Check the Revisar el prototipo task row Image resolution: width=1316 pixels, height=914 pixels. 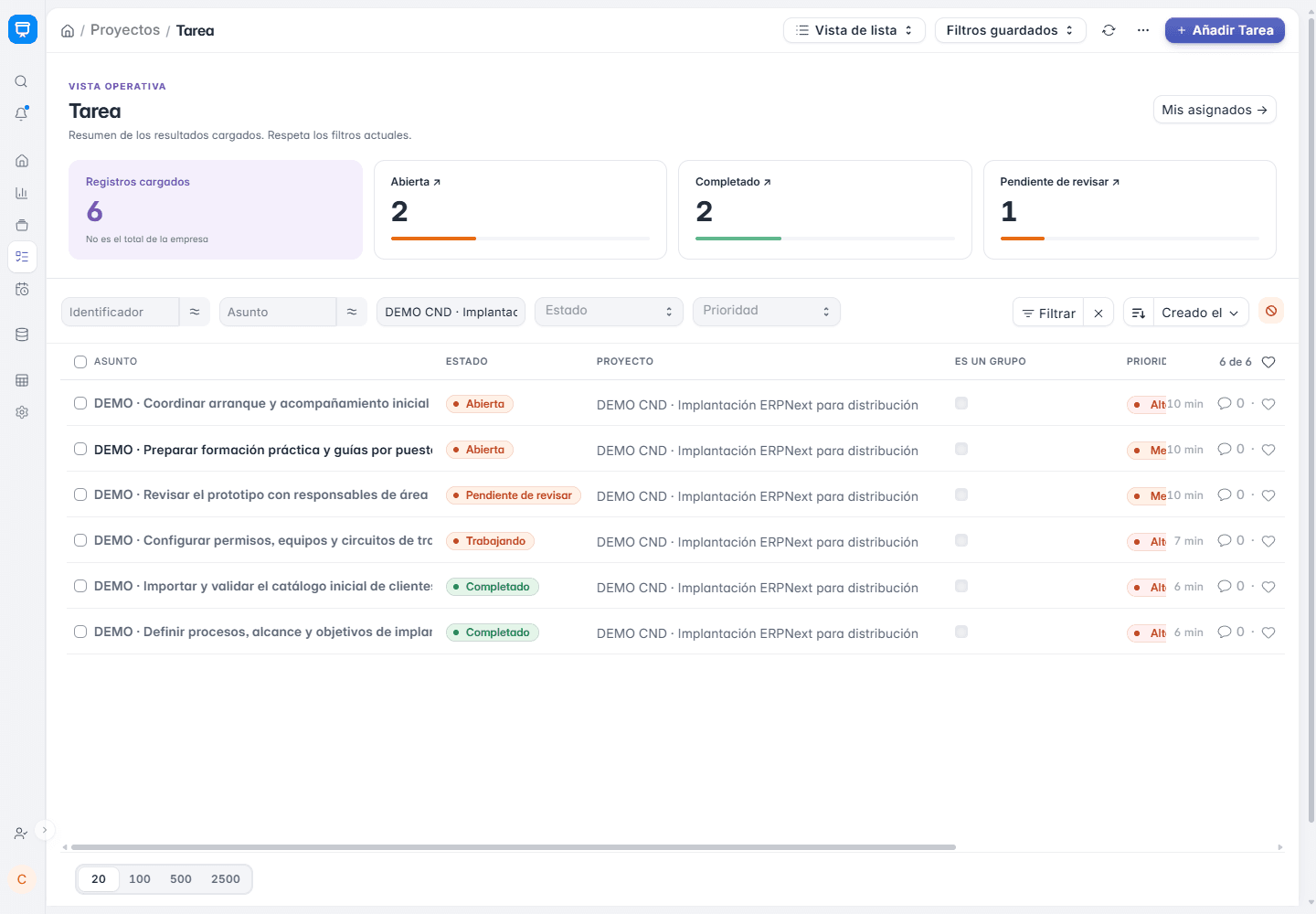[x=80, y=494]
